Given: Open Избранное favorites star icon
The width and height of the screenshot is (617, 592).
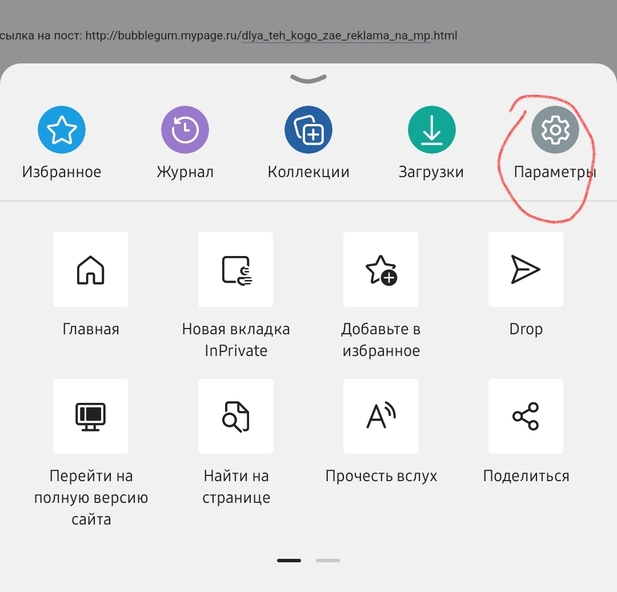Looking at the screenshot, I should (61, 130).
